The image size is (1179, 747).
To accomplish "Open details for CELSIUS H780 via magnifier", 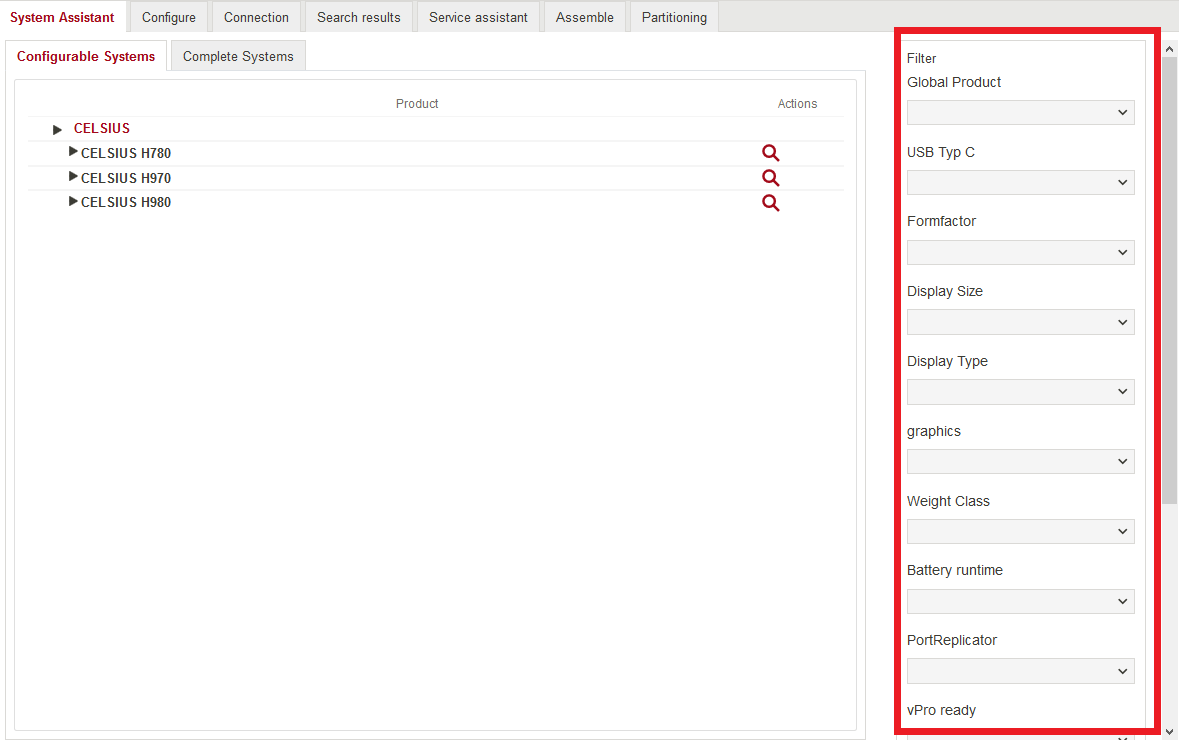I will tap(770, 153).
